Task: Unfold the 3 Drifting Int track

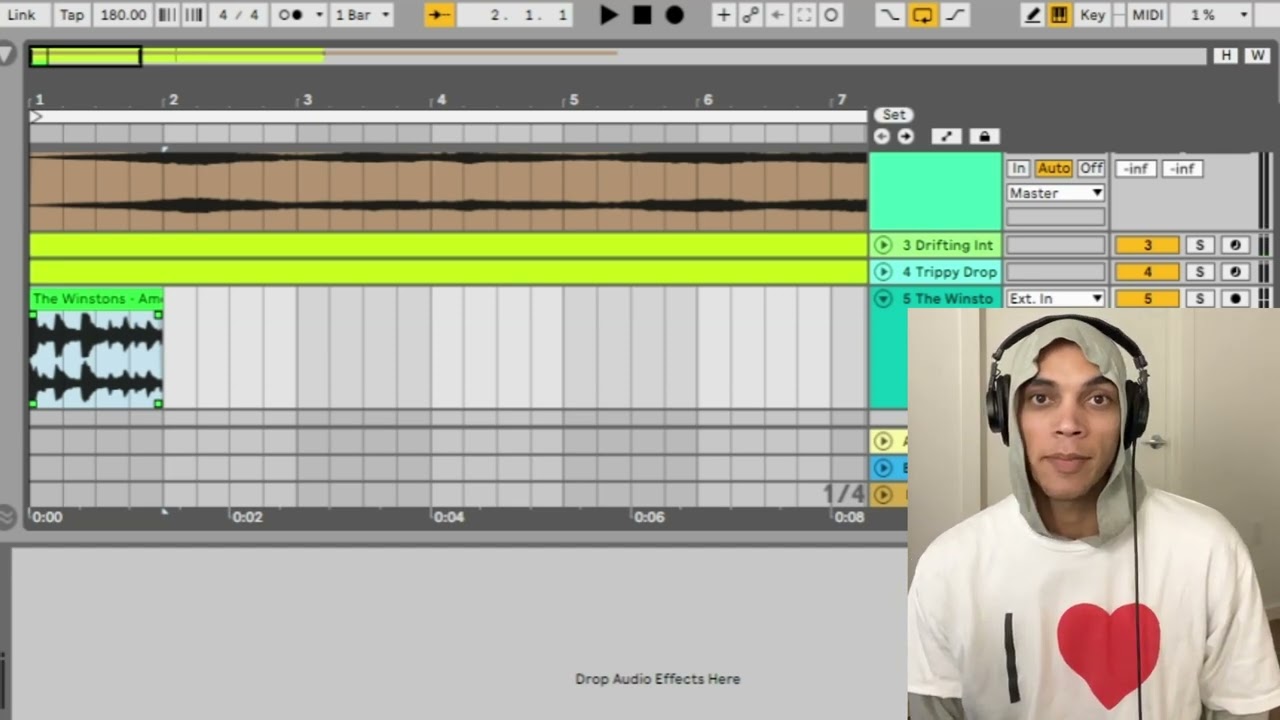Action: [882, 245]
